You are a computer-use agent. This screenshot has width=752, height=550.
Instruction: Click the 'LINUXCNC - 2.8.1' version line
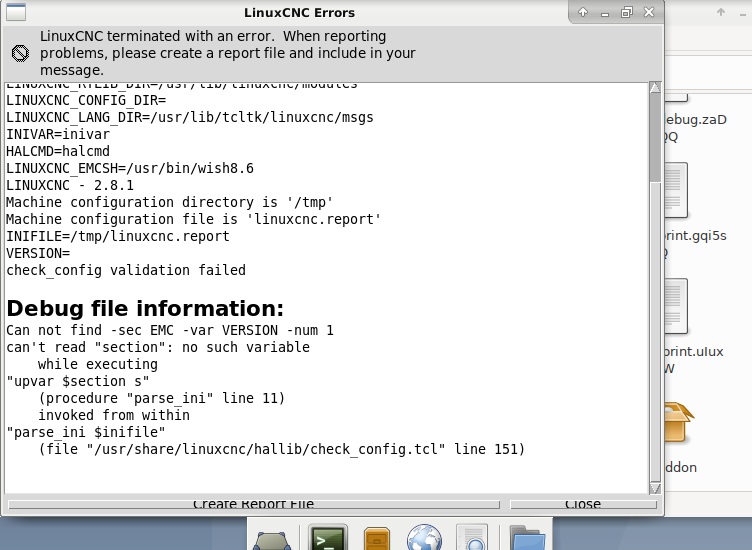70,186
